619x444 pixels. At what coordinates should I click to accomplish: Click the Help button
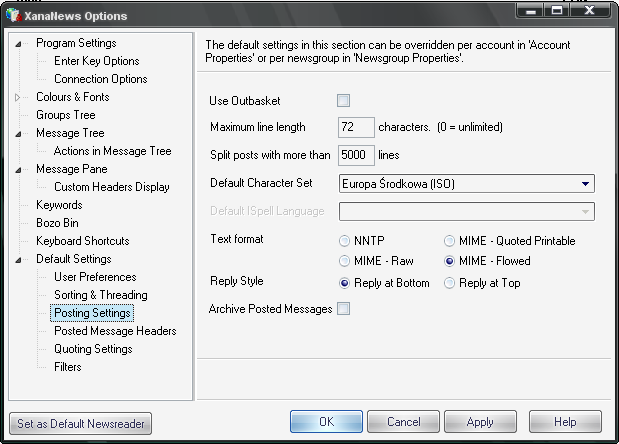[565, 422]
